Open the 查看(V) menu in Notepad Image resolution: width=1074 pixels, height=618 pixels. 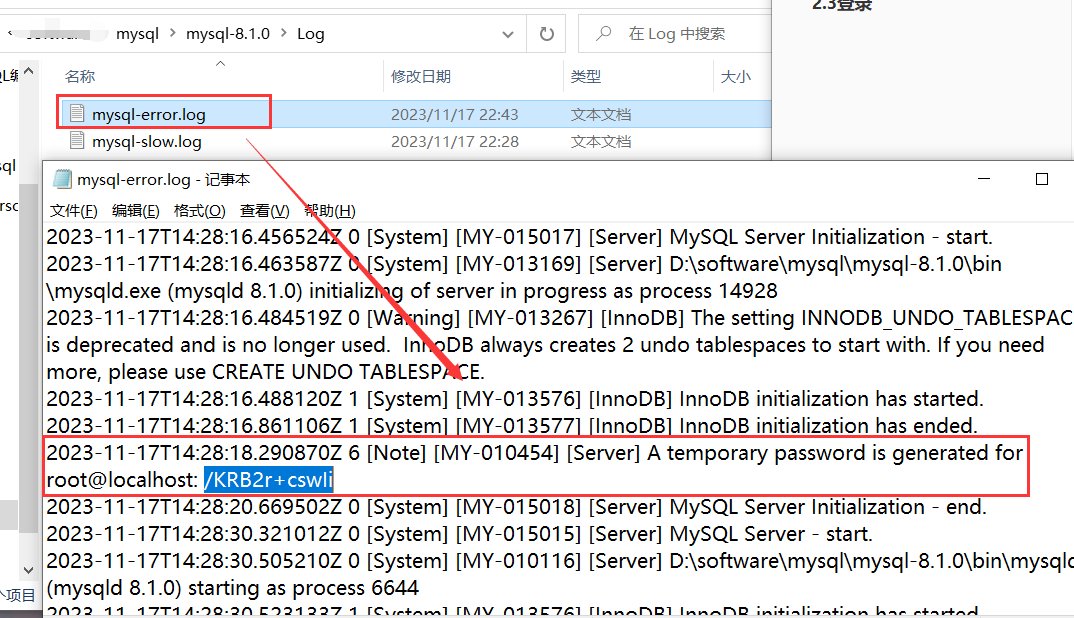264,211
